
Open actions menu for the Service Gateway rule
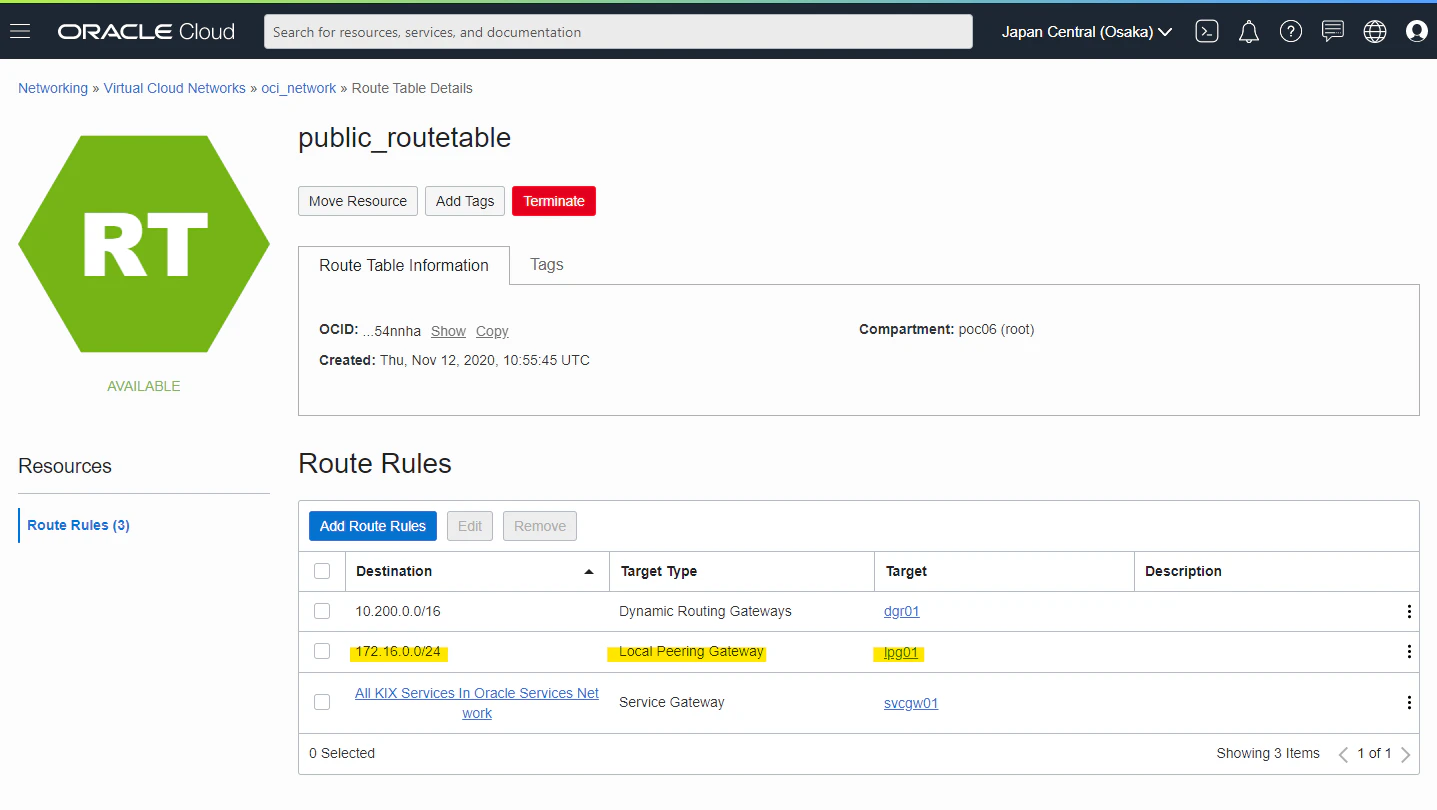pos(1409,702)
